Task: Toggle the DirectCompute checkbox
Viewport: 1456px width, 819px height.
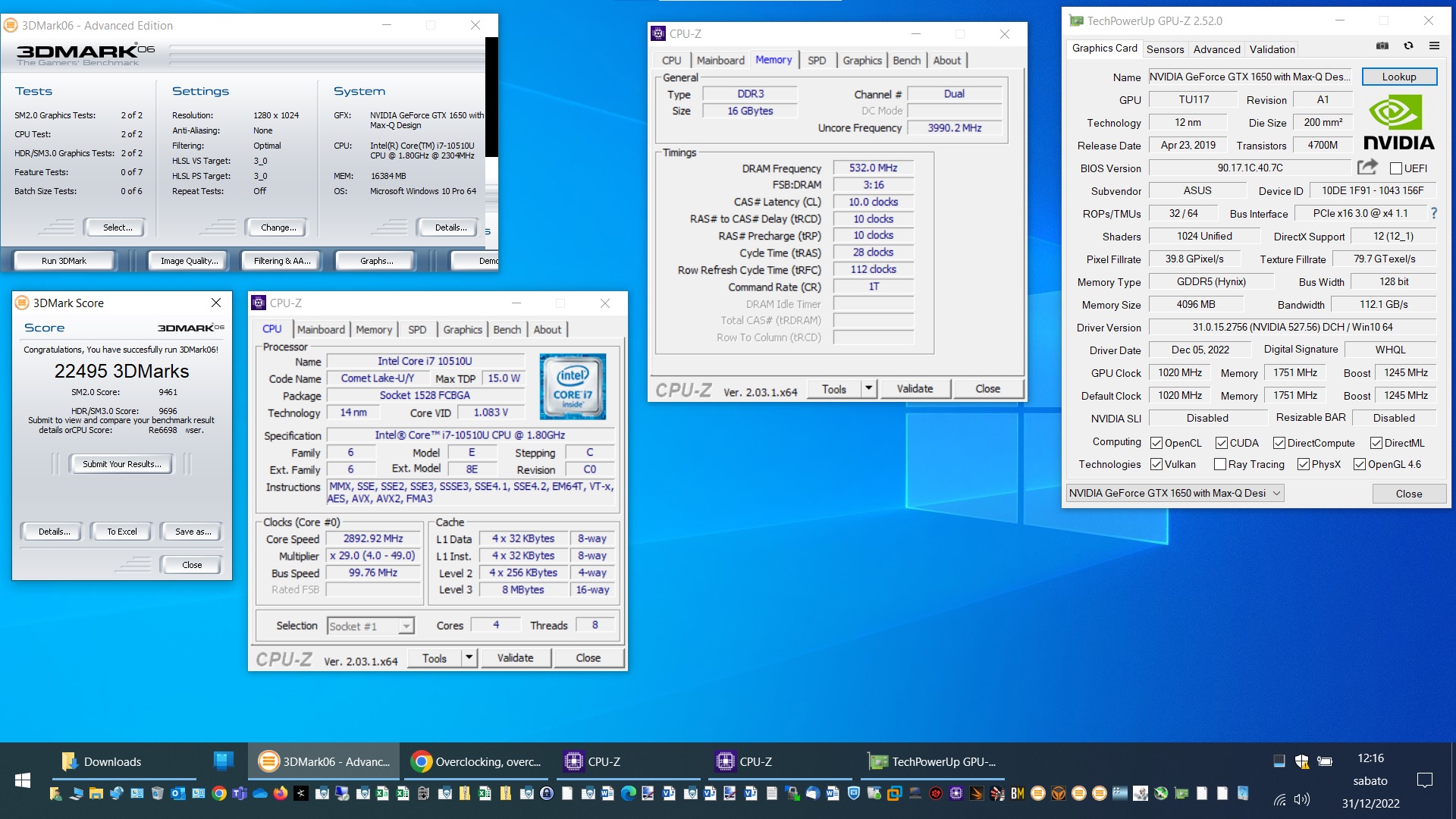Action: click(1279, 443)
